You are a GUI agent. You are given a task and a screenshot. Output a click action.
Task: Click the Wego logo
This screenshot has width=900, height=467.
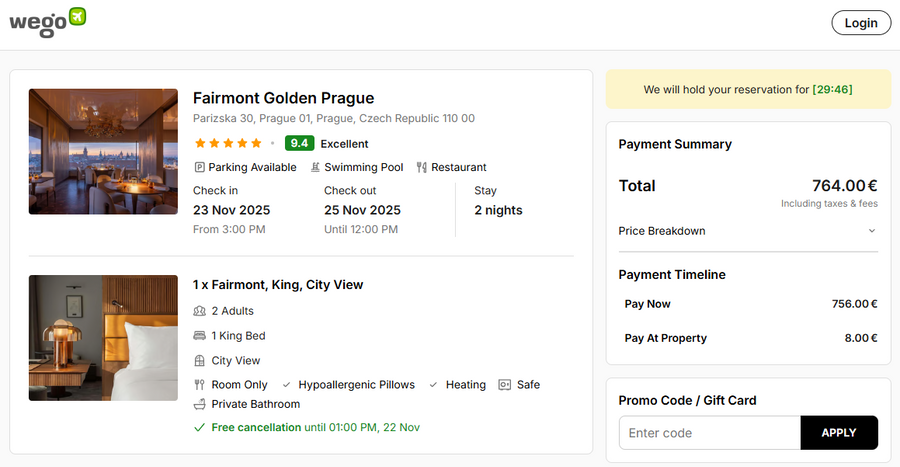pos(47,22)
